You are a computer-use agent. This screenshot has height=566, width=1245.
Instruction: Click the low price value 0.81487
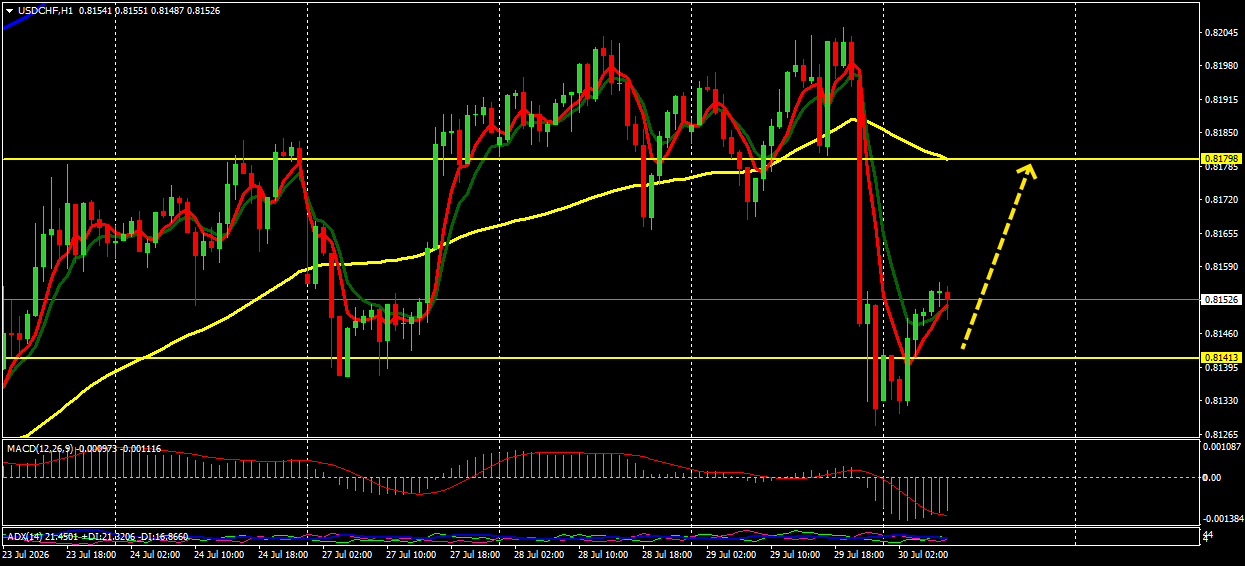(168, 10)
